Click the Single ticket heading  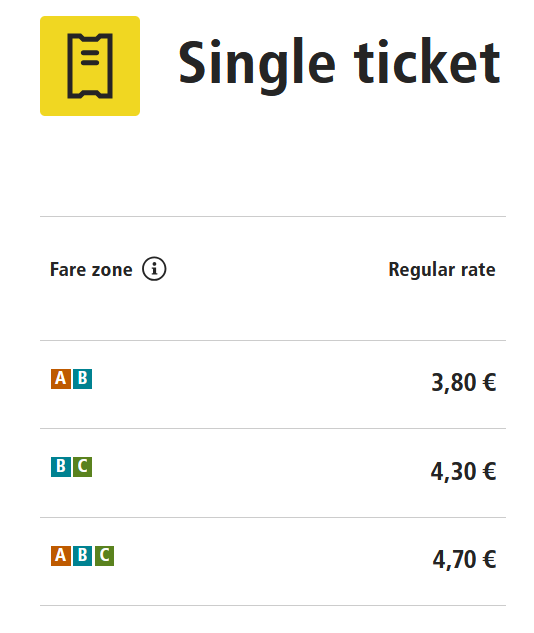coord(339,65)
